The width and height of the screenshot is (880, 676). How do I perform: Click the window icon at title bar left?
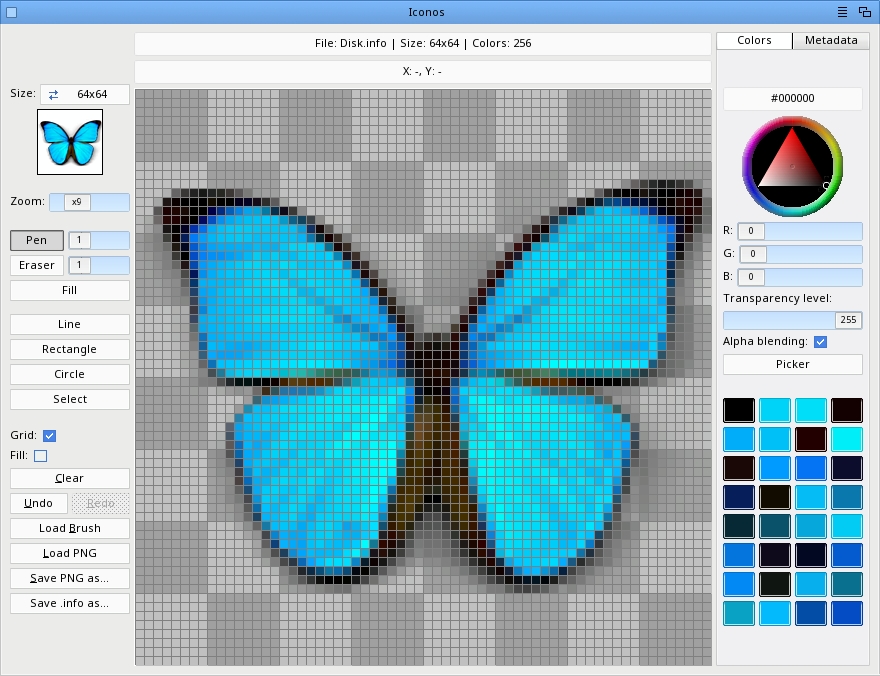12,12
